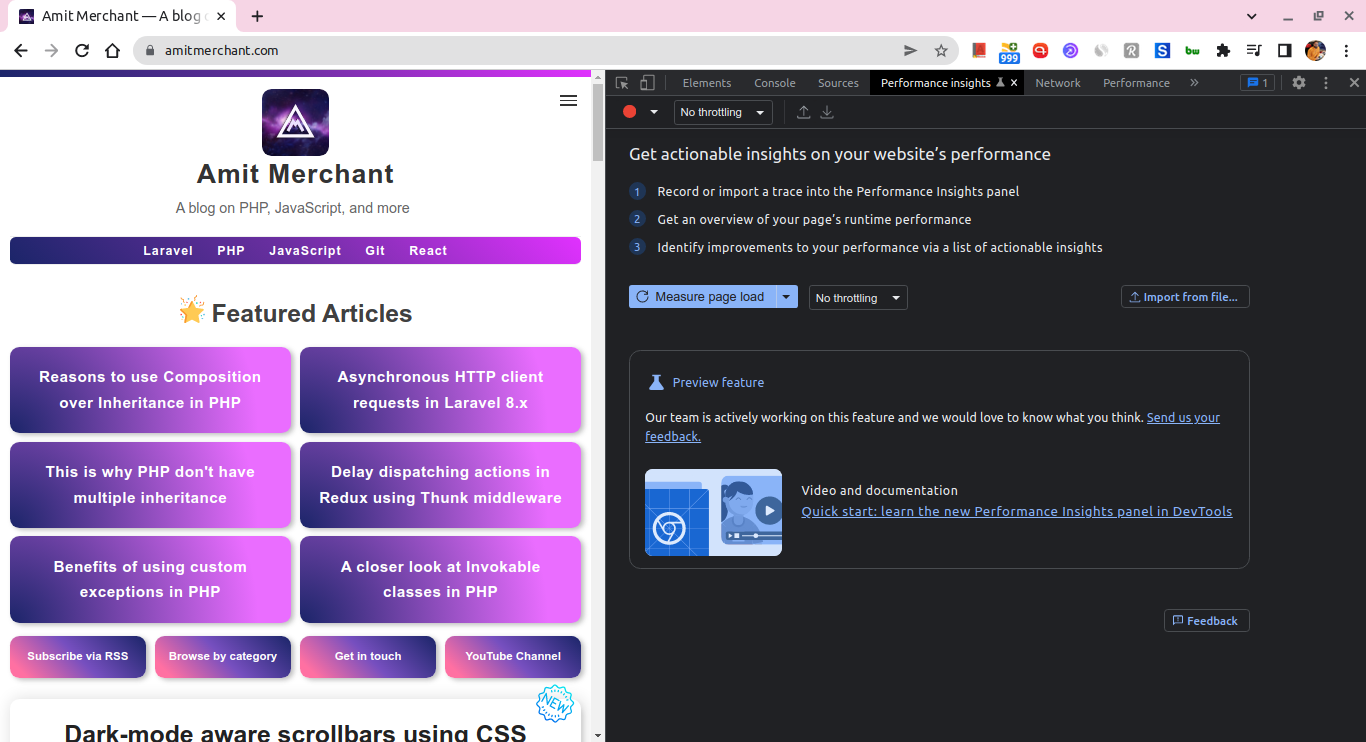Open the blog's hamburger menu
This screenshot has width=1366, height=742.
[568, 101]
